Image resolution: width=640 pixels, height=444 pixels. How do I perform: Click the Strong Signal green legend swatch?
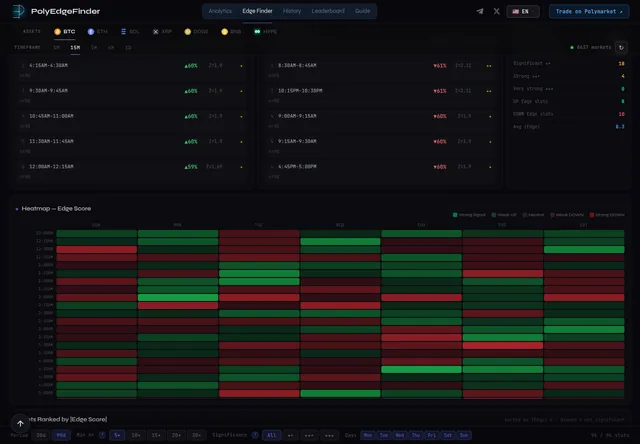455,215
